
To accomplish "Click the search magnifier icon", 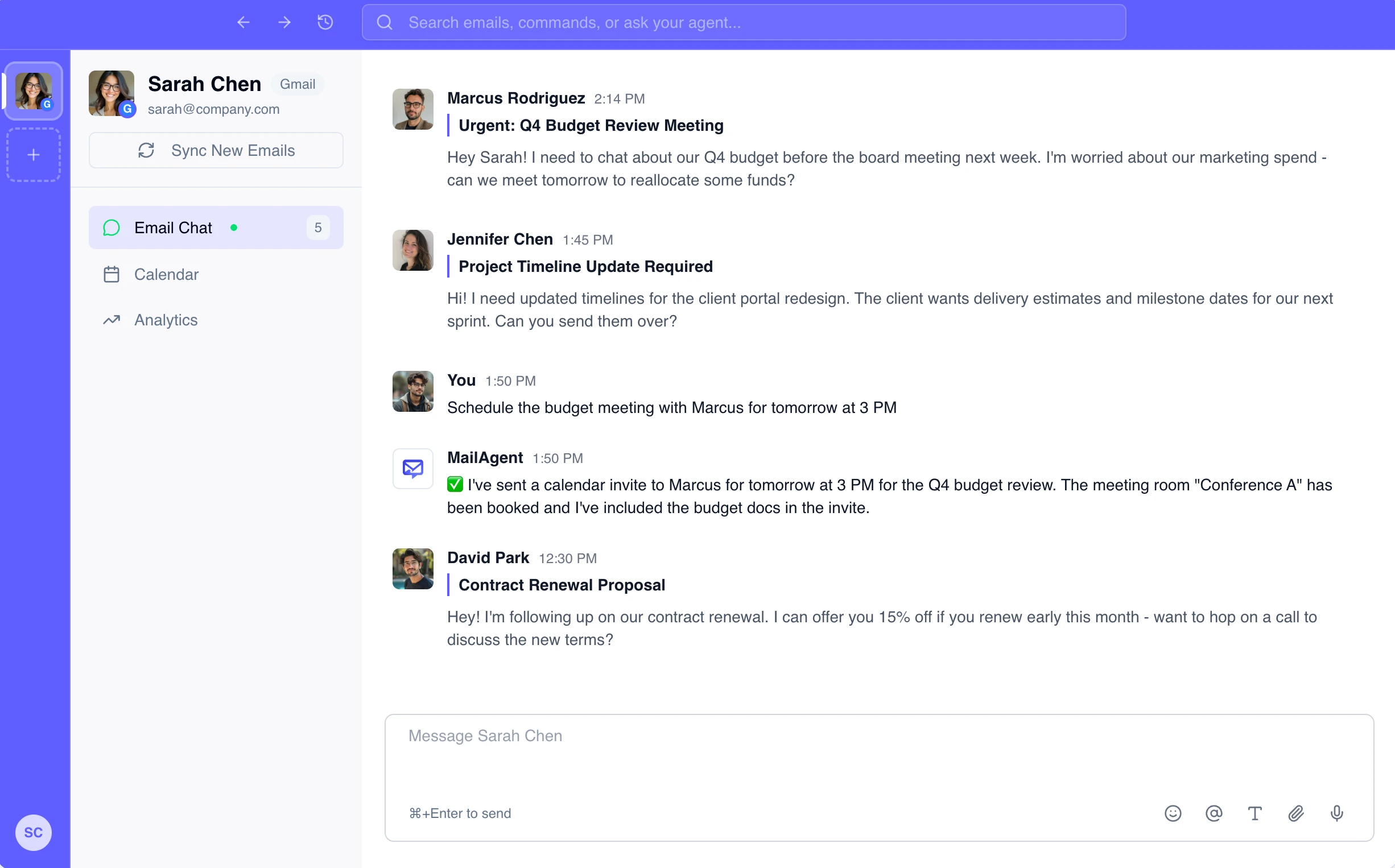I will tap(384, 22).
